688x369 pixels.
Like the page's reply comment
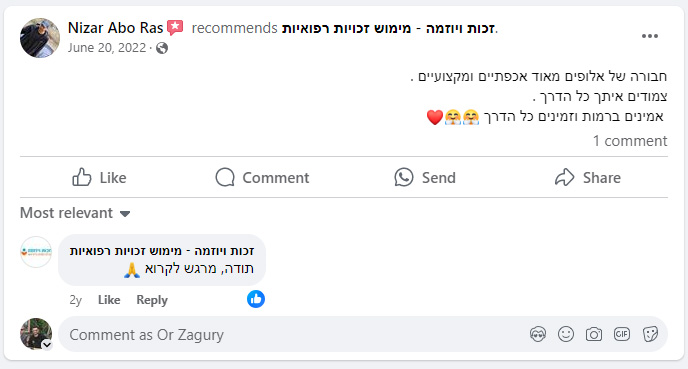tap(109, 300)
